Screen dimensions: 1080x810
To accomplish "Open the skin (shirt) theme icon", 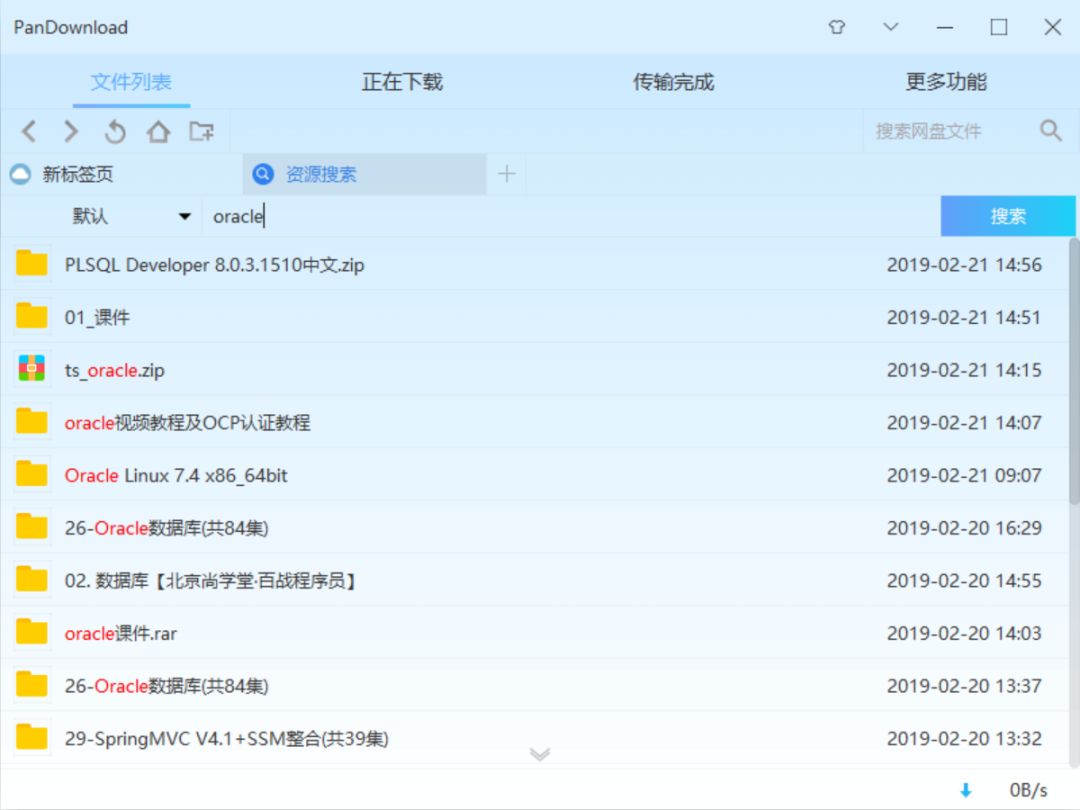I will point(837,27).
